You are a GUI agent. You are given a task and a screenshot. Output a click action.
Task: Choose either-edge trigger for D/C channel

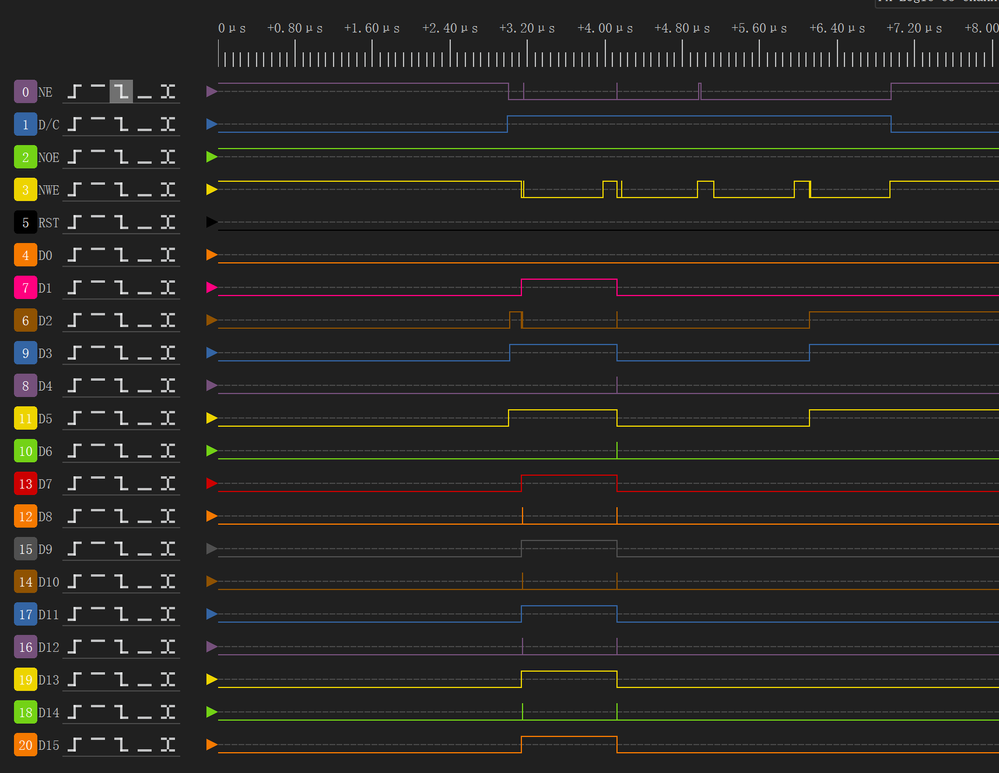pyautogui.click(x=168, y=124)
